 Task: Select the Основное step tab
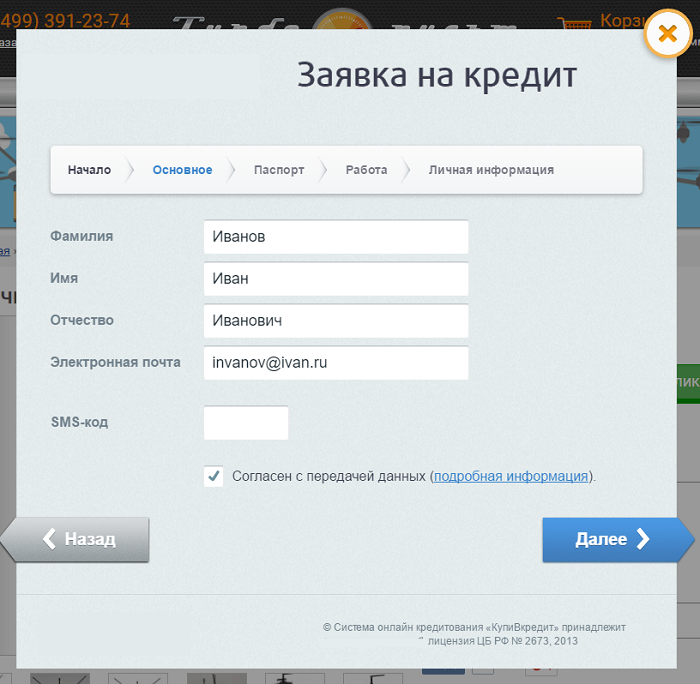[182, 170]
